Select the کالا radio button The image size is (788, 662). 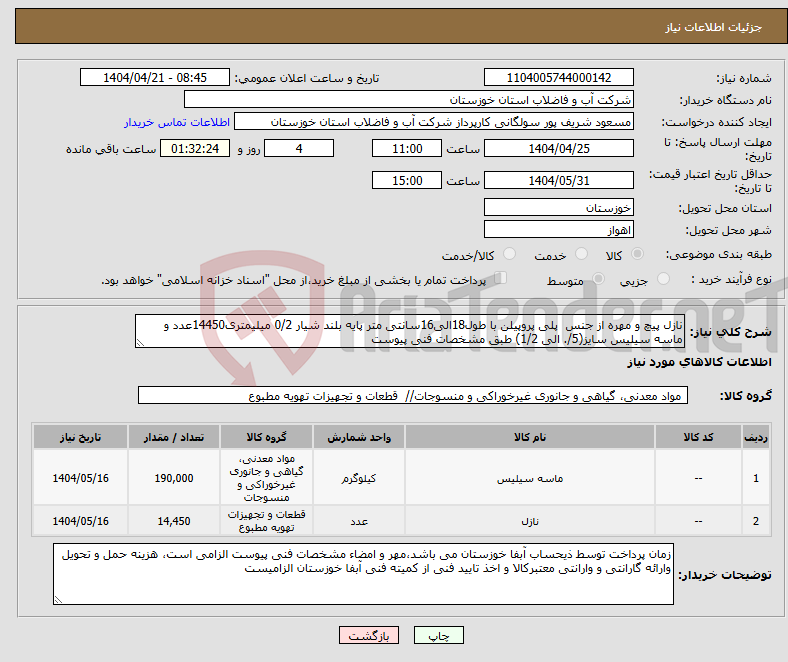coord(637,254)
